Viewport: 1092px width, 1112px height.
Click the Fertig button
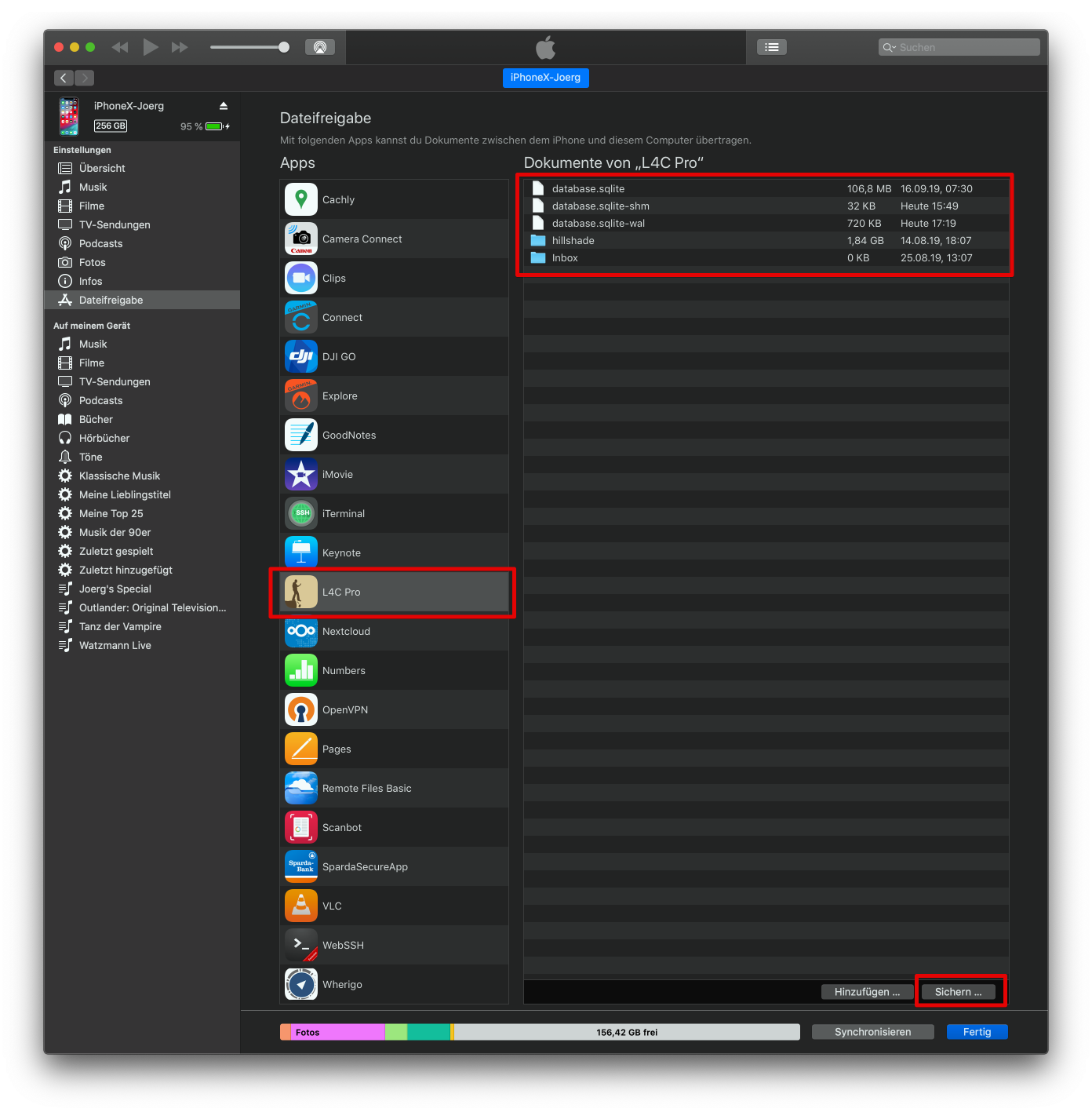(977, 1032)
